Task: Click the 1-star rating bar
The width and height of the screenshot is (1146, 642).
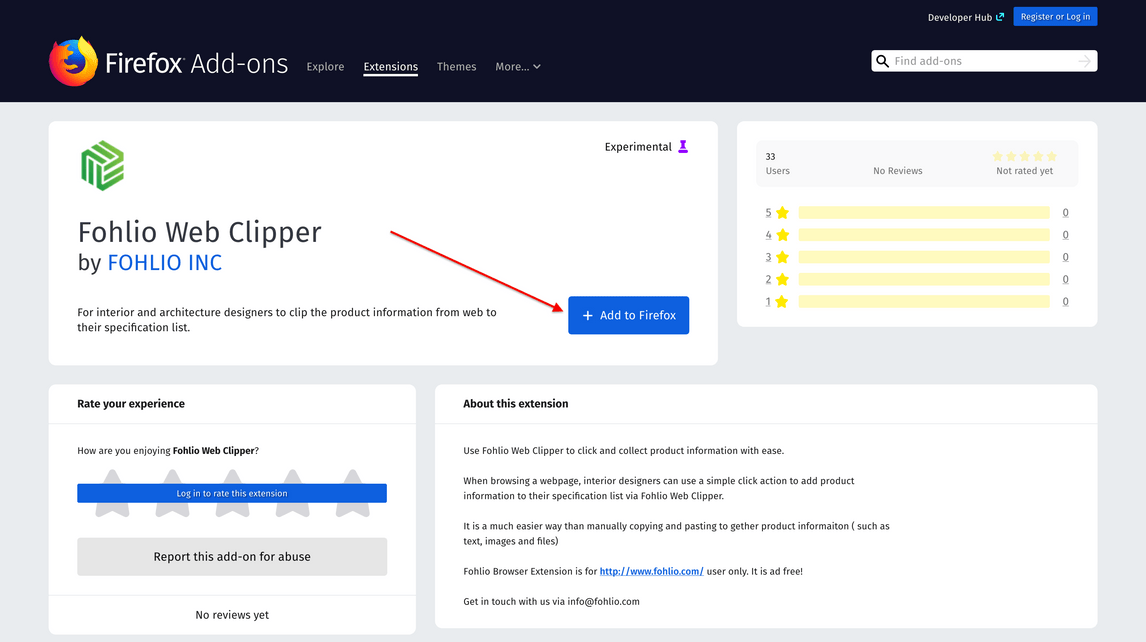Action: tap(924, 301)
